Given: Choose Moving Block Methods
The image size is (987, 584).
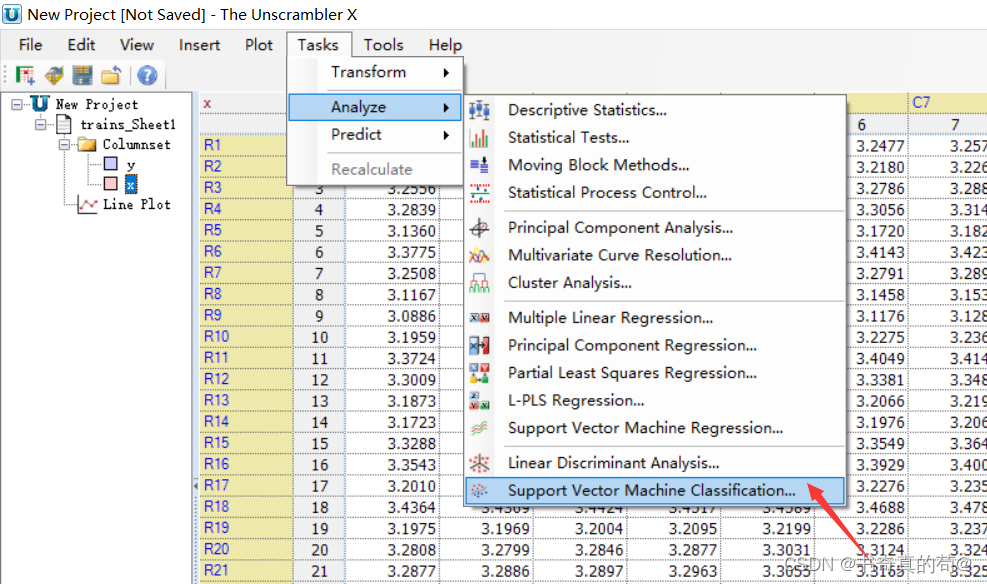Looking at the screenshot, I should 655,165.
